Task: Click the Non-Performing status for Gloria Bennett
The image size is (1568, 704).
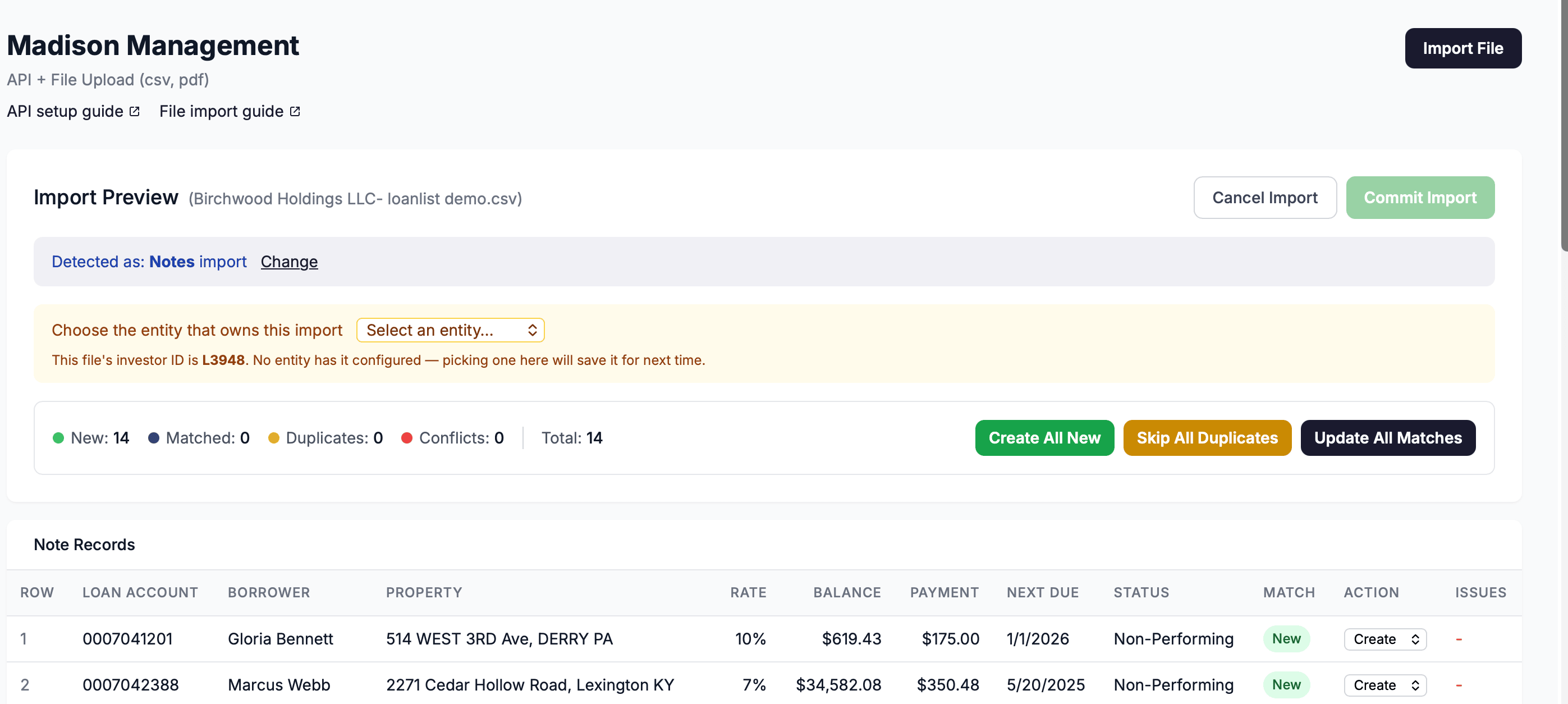Action: coord(1173,639)
